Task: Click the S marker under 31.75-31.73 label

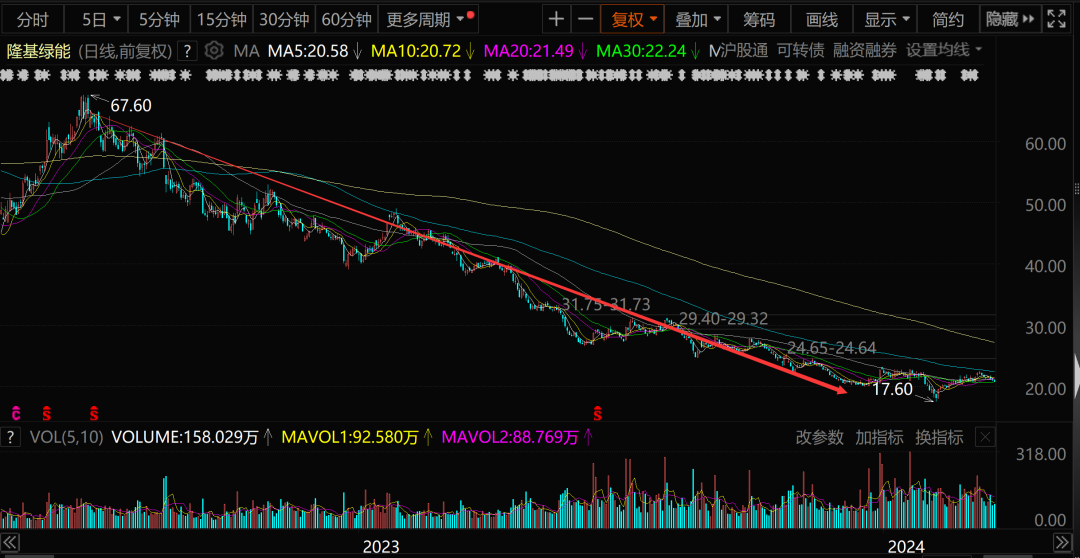Action: [597, 413]
